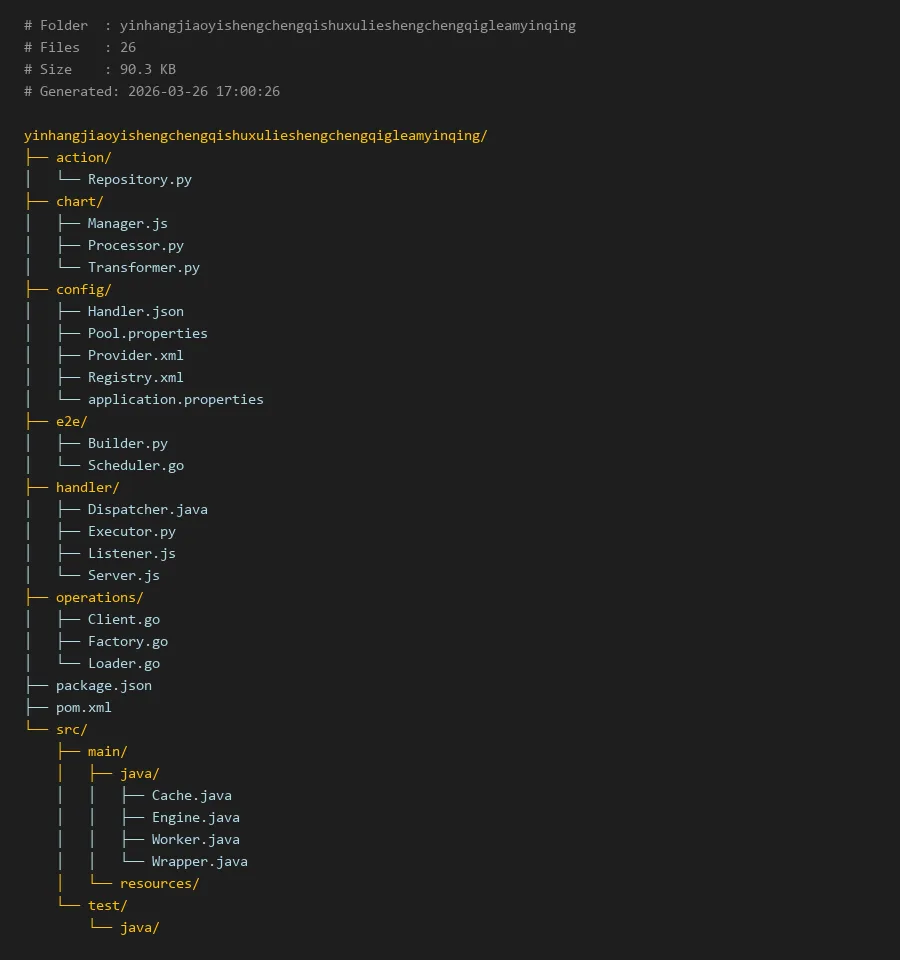Open Factory.go file

[x=127, y=641]
